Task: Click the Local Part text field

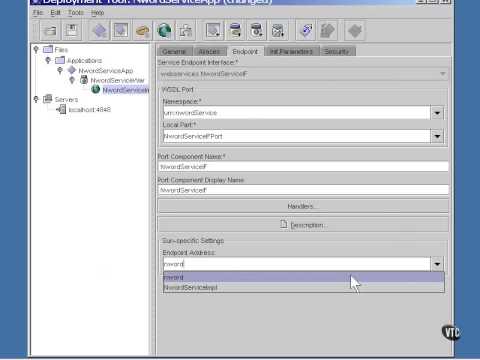Action: tap(297, 136)
